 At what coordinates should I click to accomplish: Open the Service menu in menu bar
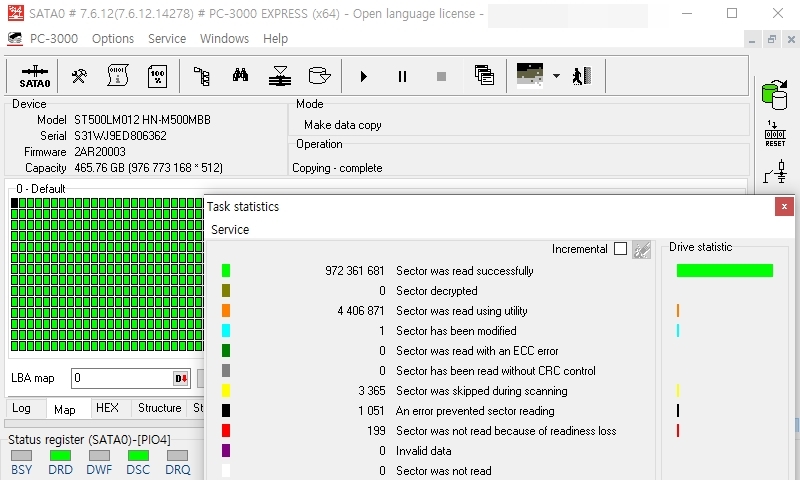pos(167,39)
